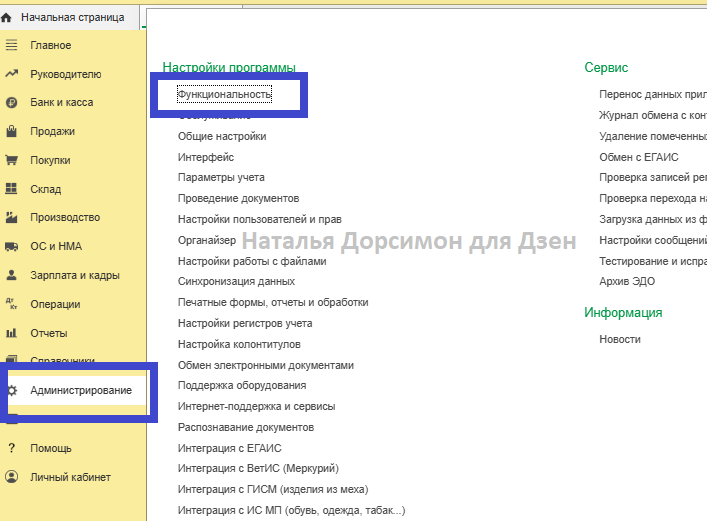Select the Администрирование section
Image resolution: width=707 pixels, height=521 pixels.
81,391
